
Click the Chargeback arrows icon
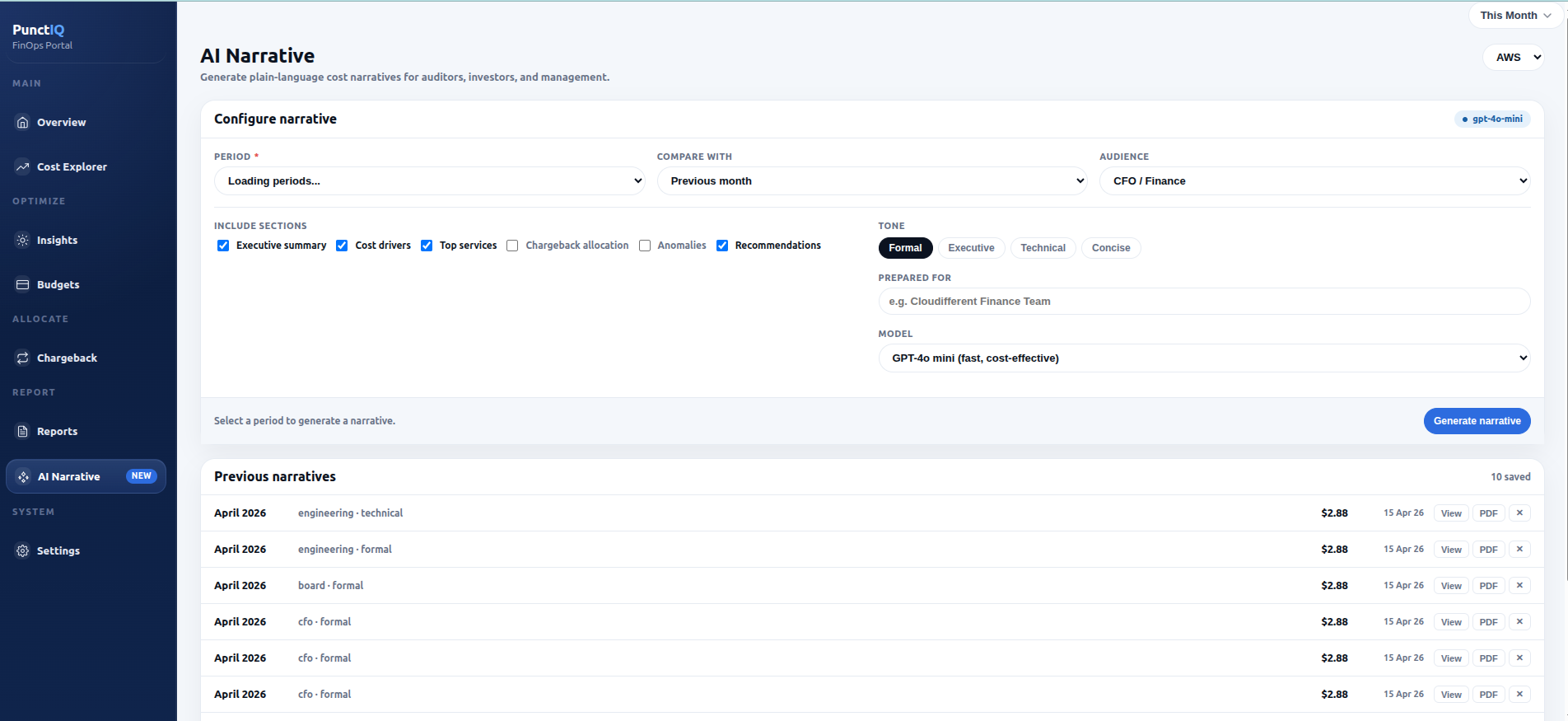point(22,358)
